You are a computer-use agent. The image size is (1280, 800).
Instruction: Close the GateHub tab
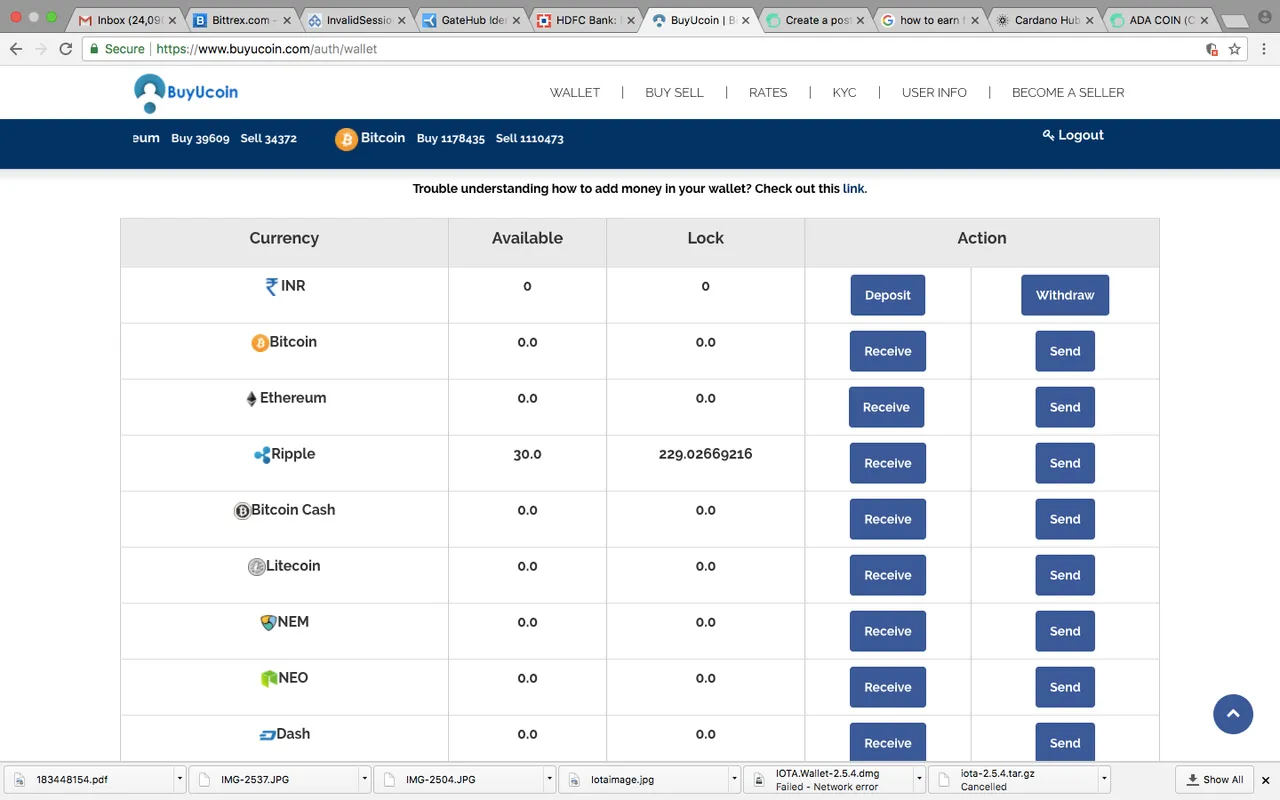coord(515,20)
